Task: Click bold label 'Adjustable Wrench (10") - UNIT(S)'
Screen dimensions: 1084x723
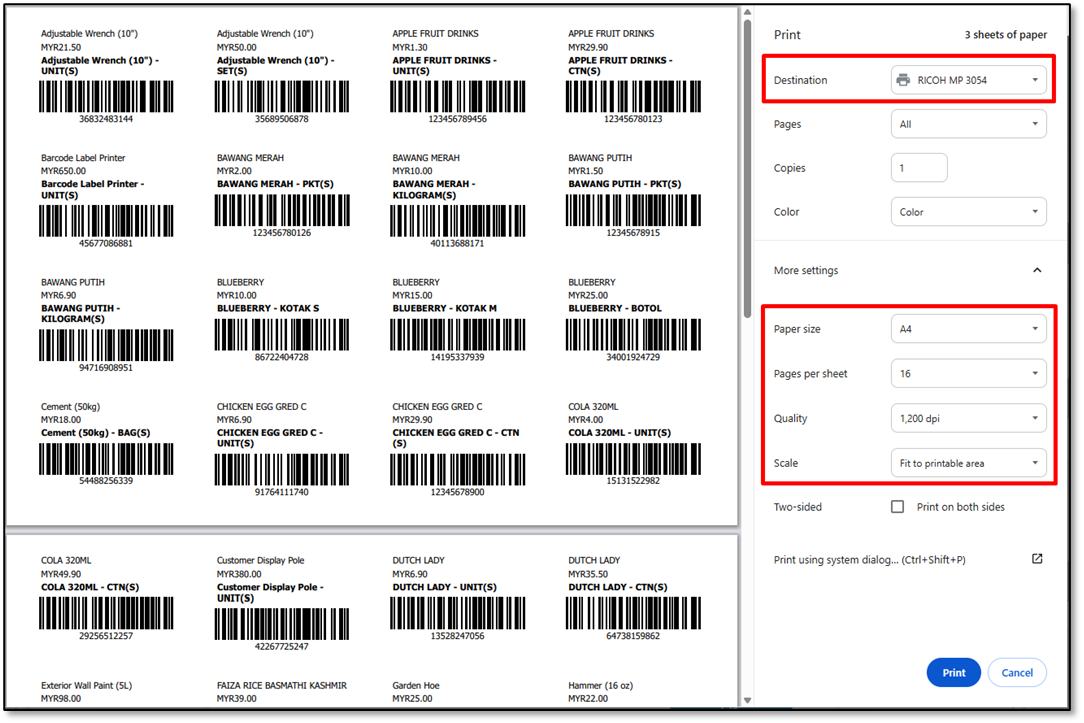Action: point(100,66)
